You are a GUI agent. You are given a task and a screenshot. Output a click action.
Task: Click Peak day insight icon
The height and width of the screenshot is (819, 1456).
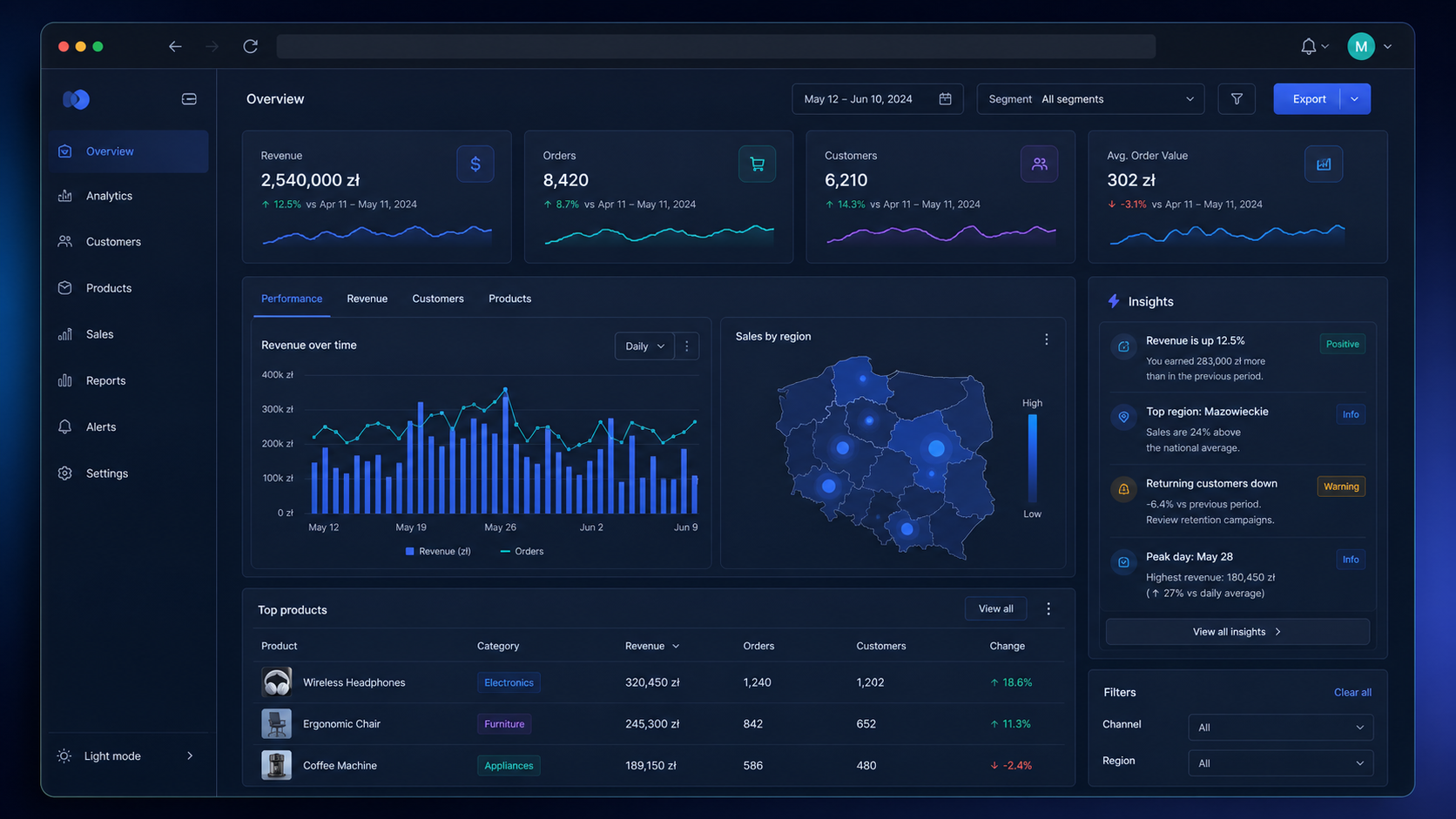click(x=1123, y=562)
